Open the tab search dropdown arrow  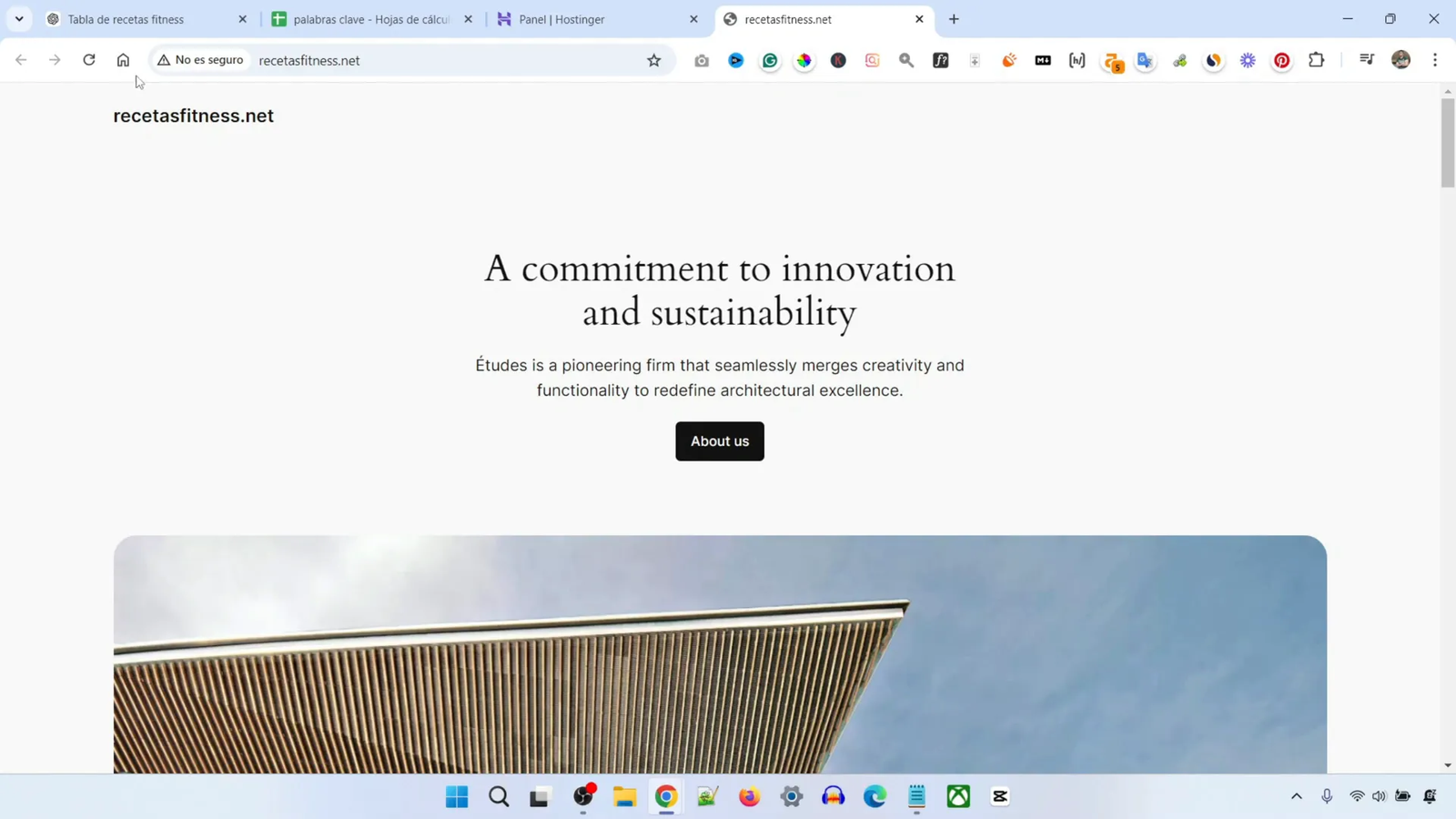[19, 19]
